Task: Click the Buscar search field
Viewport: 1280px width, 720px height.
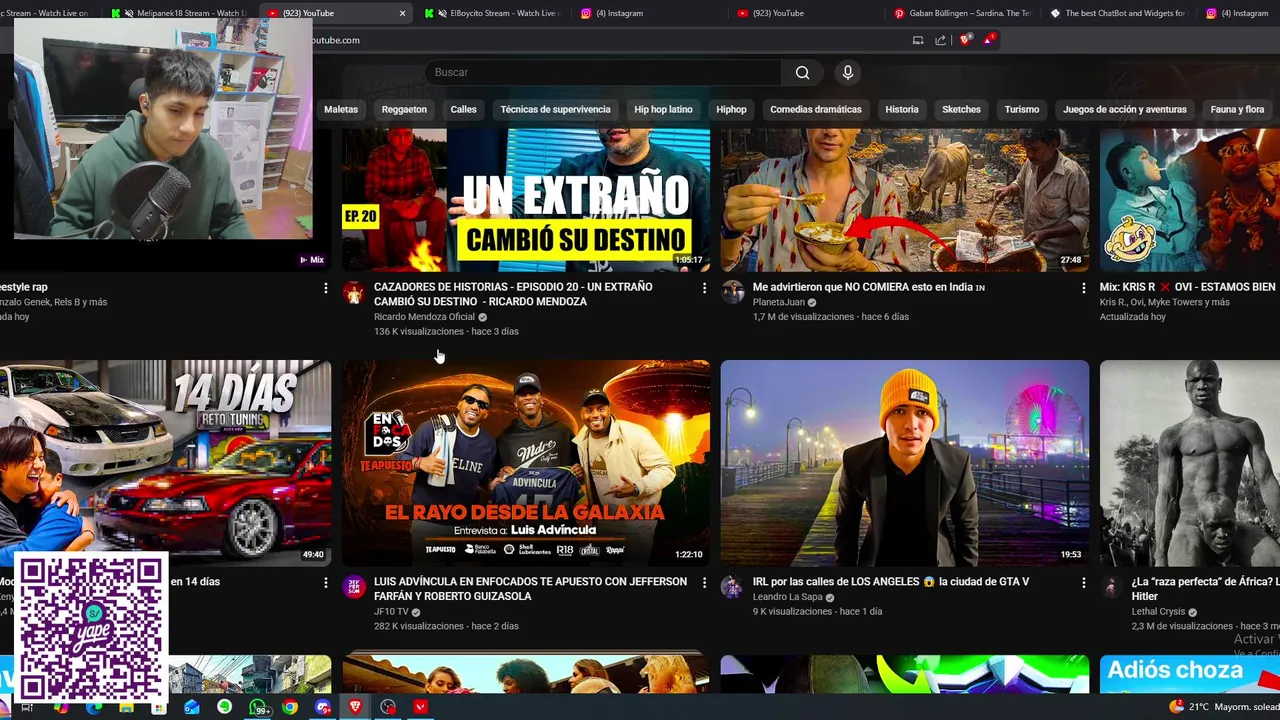Action: pos(604,72)
